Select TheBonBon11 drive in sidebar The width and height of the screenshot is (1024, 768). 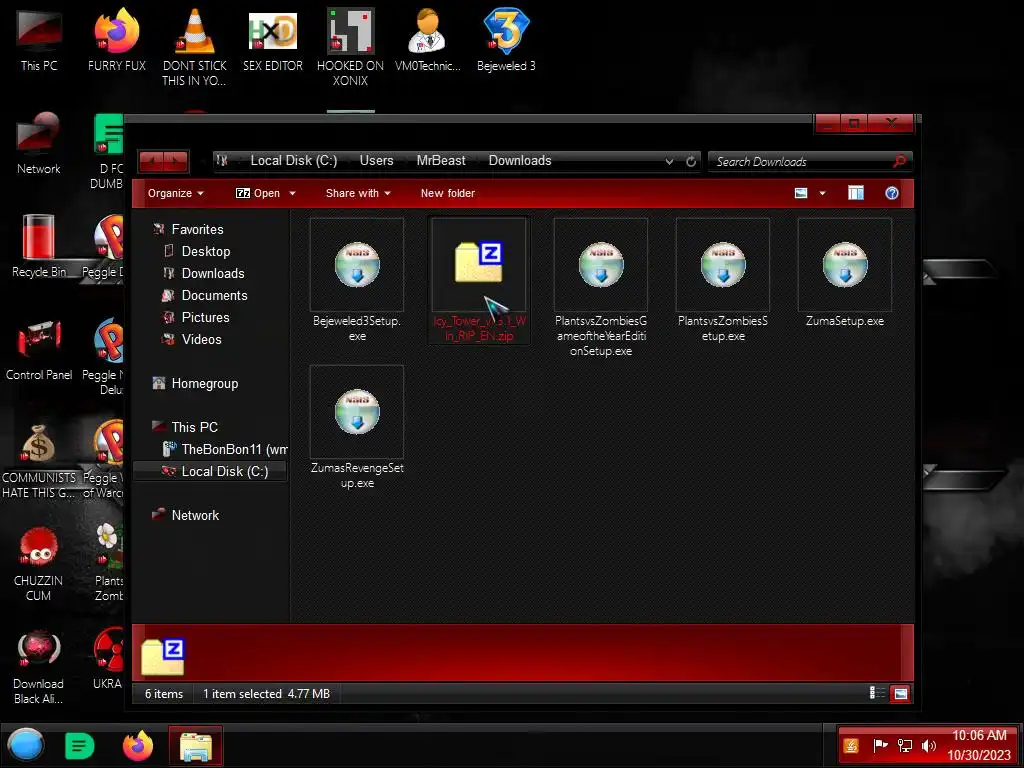pos(224,449)
